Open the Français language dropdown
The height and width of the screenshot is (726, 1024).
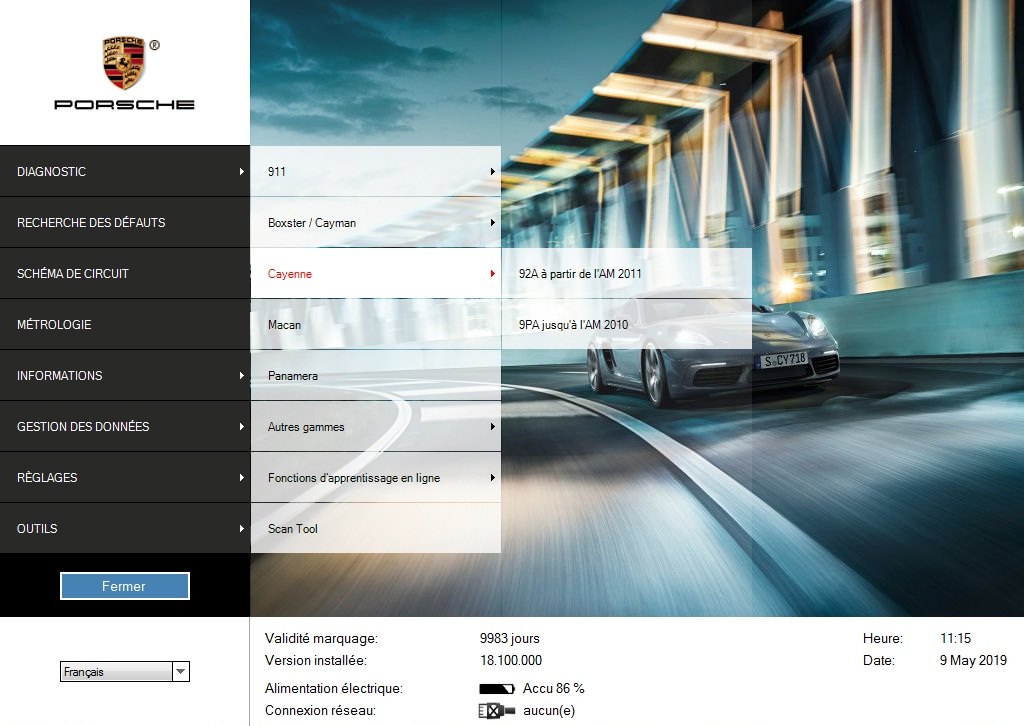(x=125, y=671)
